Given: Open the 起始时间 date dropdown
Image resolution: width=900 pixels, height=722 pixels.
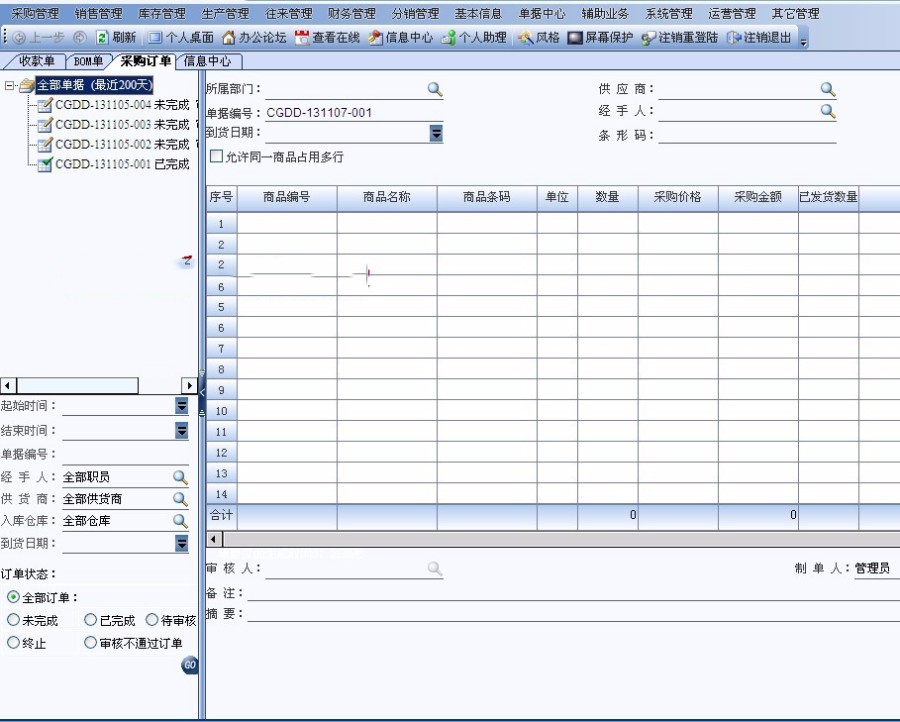Looking at the screenshot, I should 182,406.
